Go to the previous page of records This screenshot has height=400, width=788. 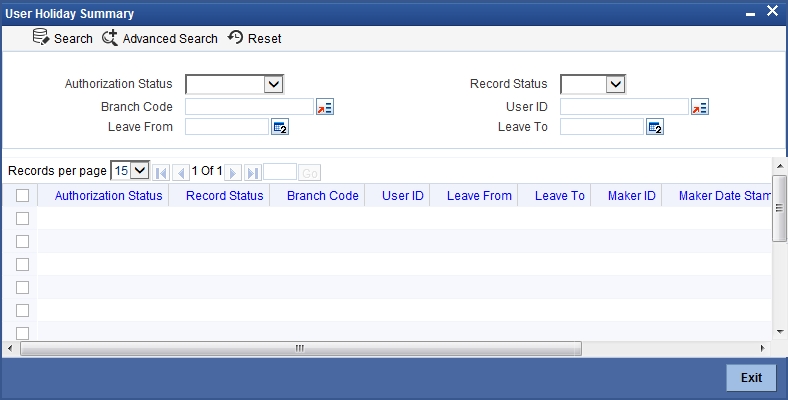click(181, 172)
